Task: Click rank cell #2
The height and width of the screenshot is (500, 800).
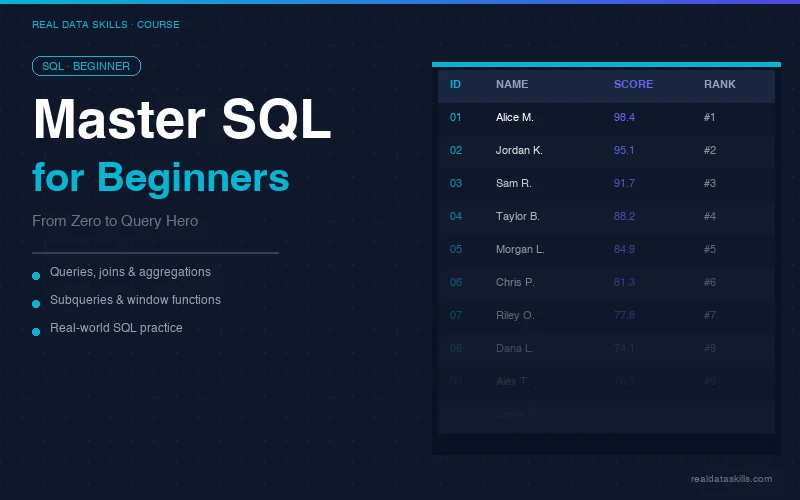Action: [710, 151]
